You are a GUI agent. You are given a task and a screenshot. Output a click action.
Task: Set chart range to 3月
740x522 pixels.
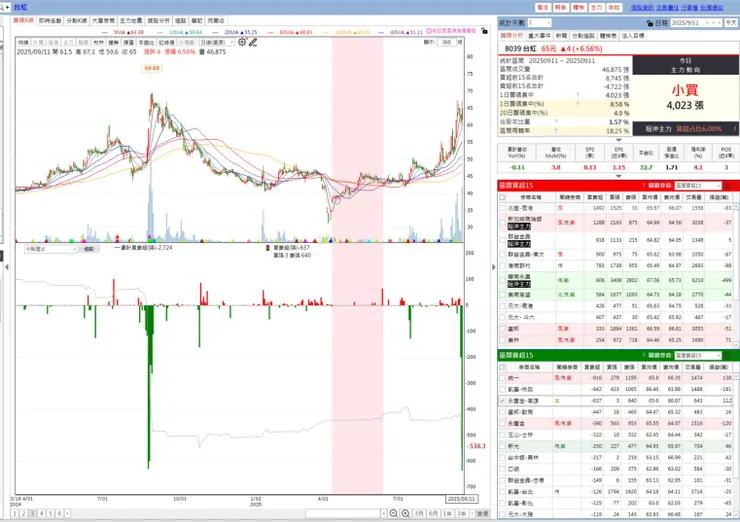(x=419, y=513)
